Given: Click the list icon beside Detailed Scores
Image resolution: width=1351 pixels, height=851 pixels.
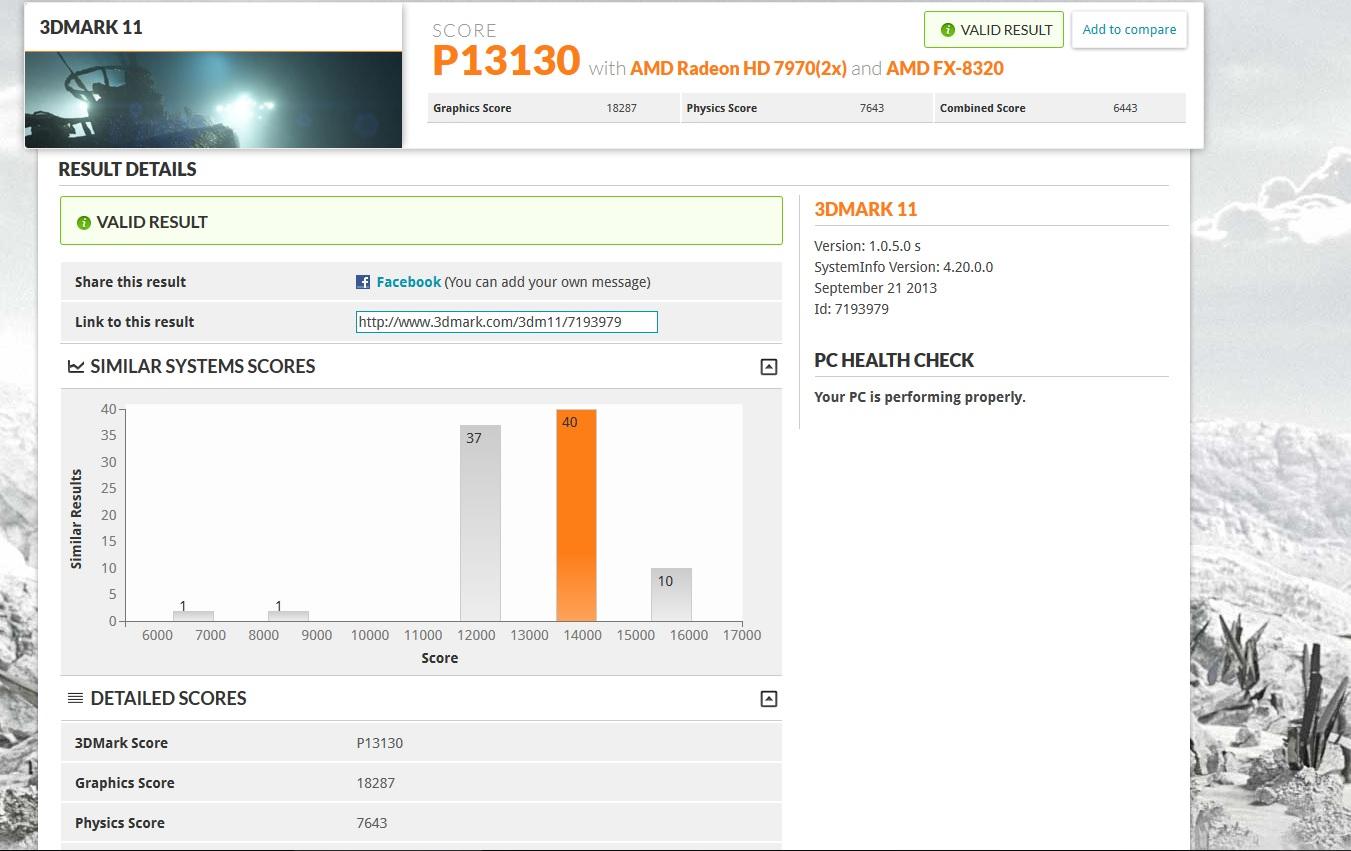Looking at the screenshot, I should pyautogui.click(x=75, y=698).
